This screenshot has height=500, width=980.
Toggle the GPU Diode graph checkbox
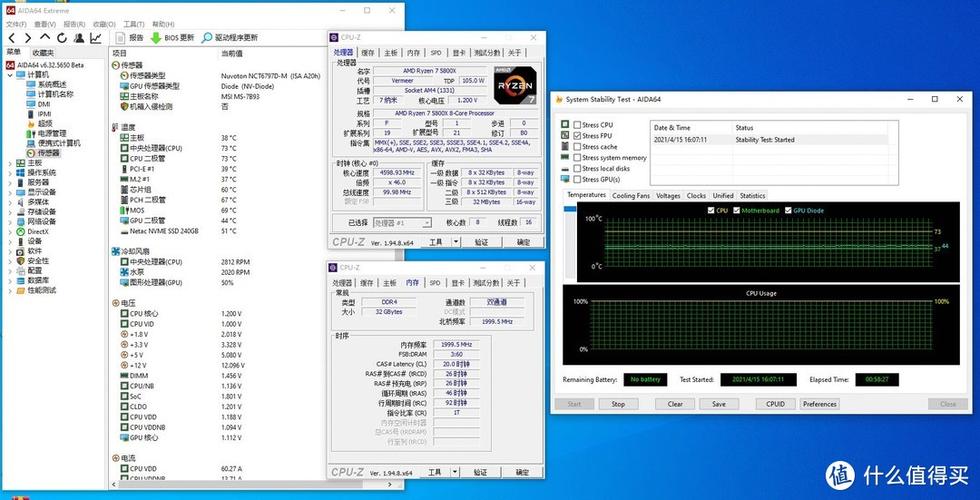click(788, 211)
